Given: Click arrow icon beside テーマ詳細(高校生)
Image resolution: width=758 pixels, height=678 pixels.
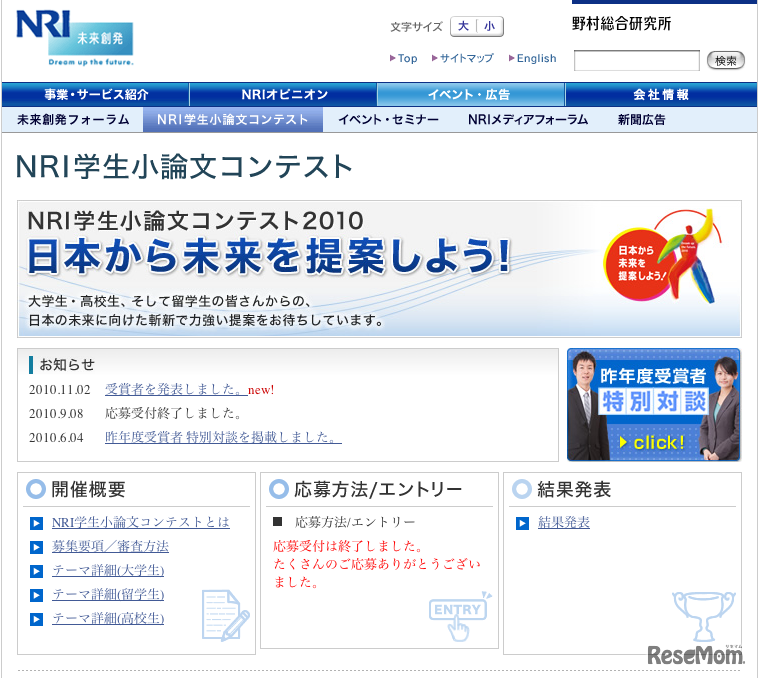Looking at the screenshot, I should point(36,619).
